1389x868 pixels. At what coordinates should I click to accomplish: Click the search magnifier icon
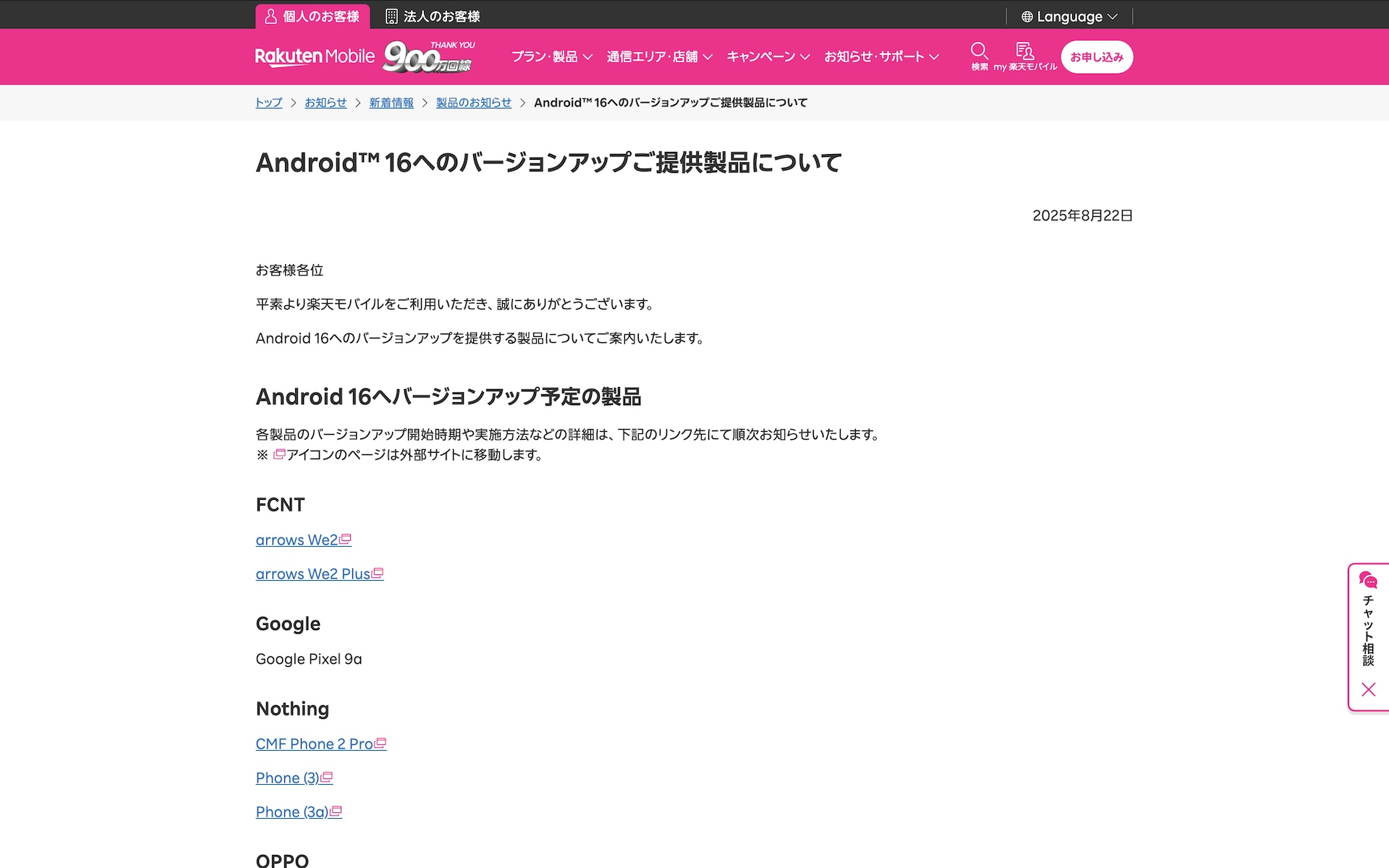[x=979, y=51]
